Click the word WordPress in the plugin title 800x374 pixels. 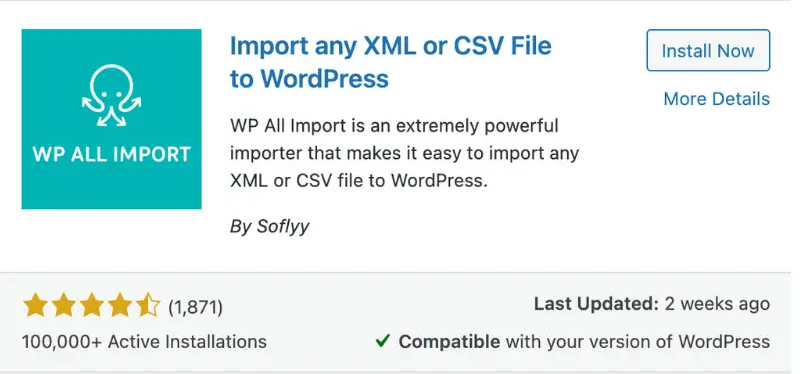(x=324, y=79)
